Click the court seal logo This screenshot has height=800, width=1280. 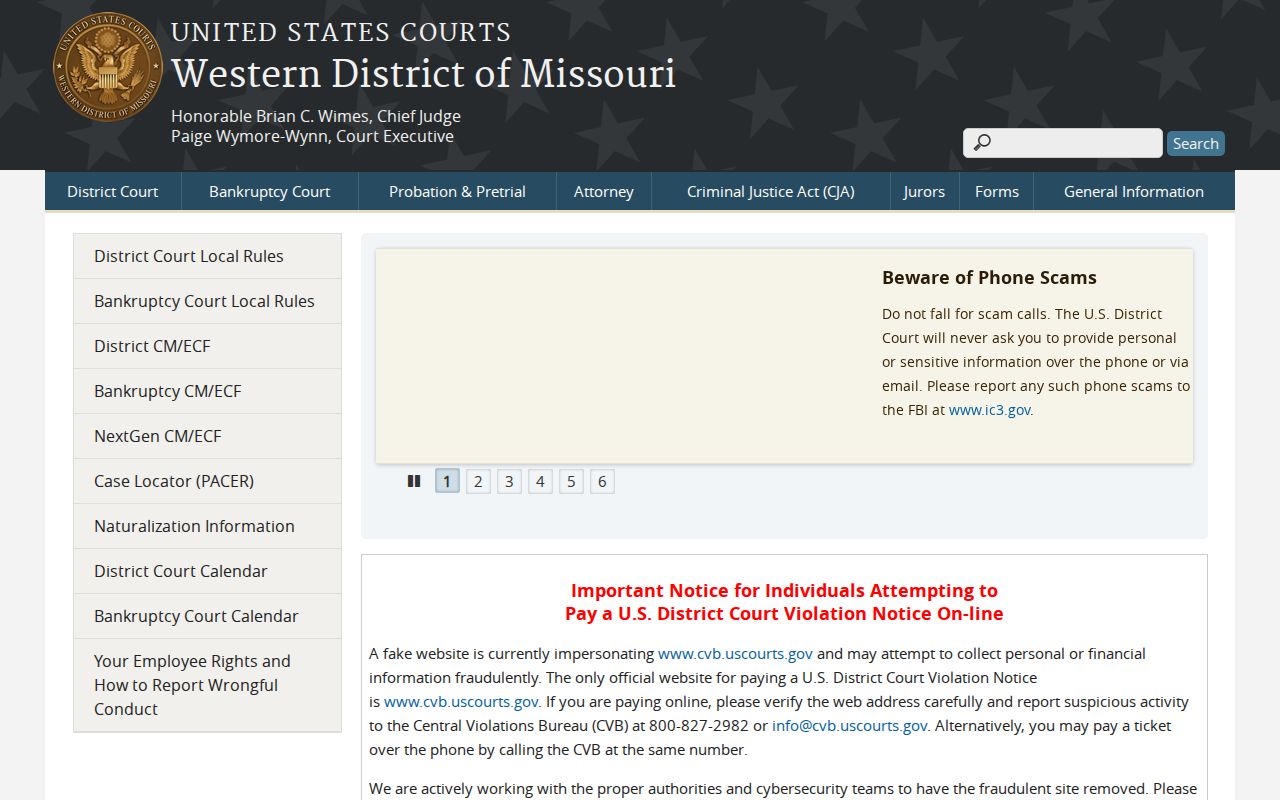tap(108, 67)
